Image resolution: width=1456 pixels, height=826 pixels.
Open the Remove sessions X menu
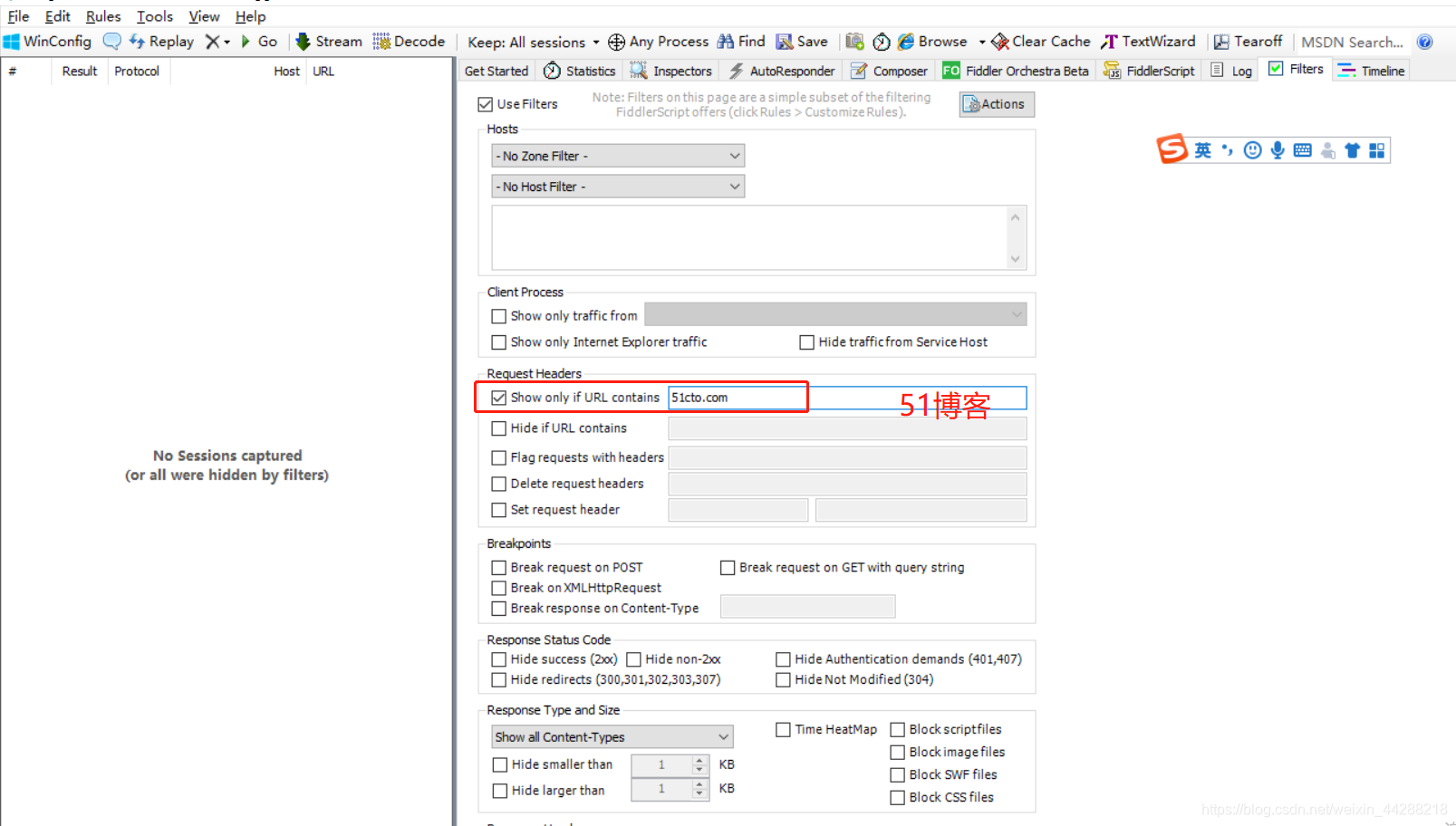click(217, 42)
